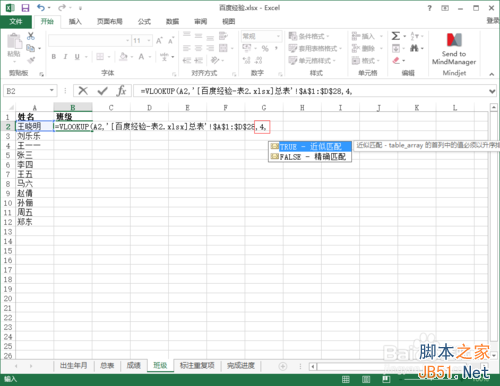Open the 文件 File tab
Viewport: 500px width, 386px height.
coord(16,22)
